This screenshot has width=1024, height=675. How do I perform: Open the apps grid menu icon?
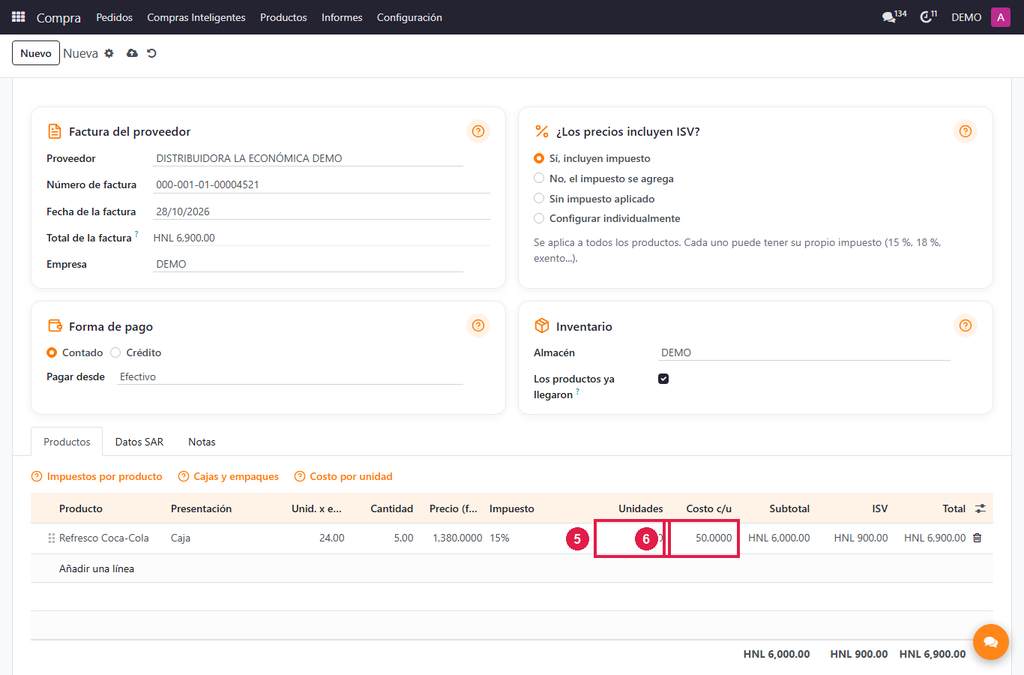pyautogui.click(x=18, y=17)
